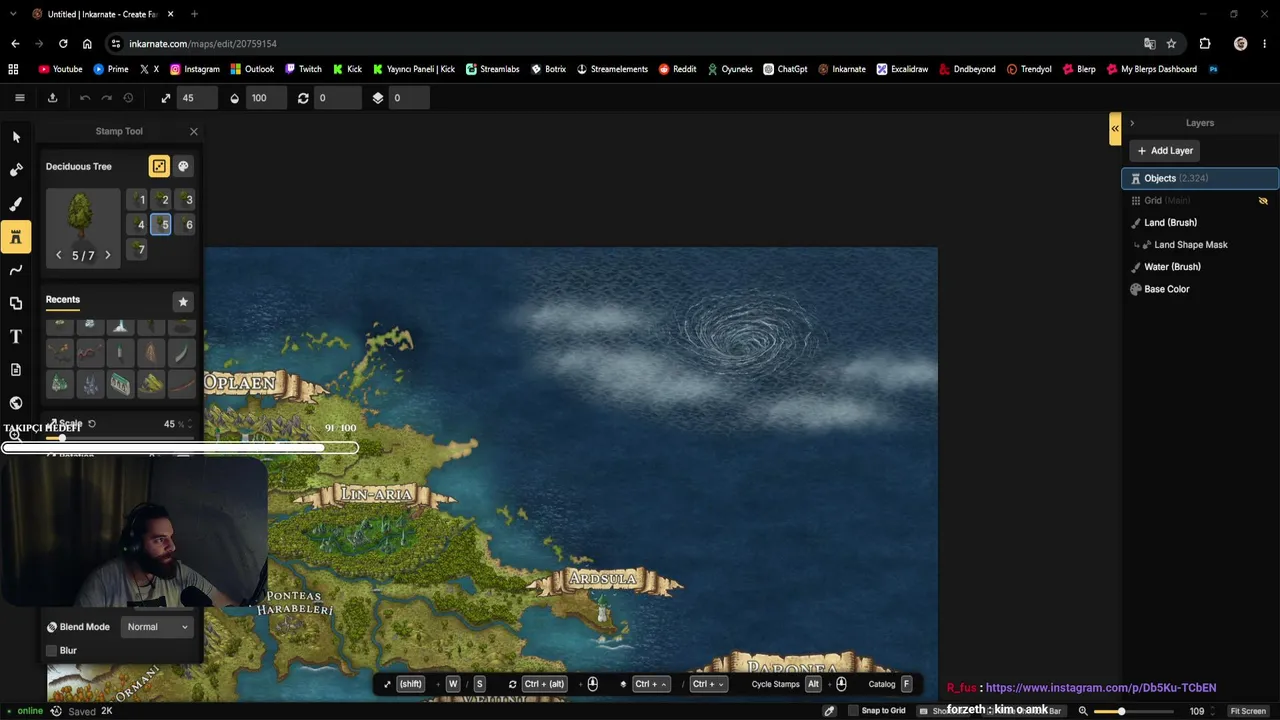Open a new browser tab
This screenshot has height=720, width=1280.
pos(194,14)
